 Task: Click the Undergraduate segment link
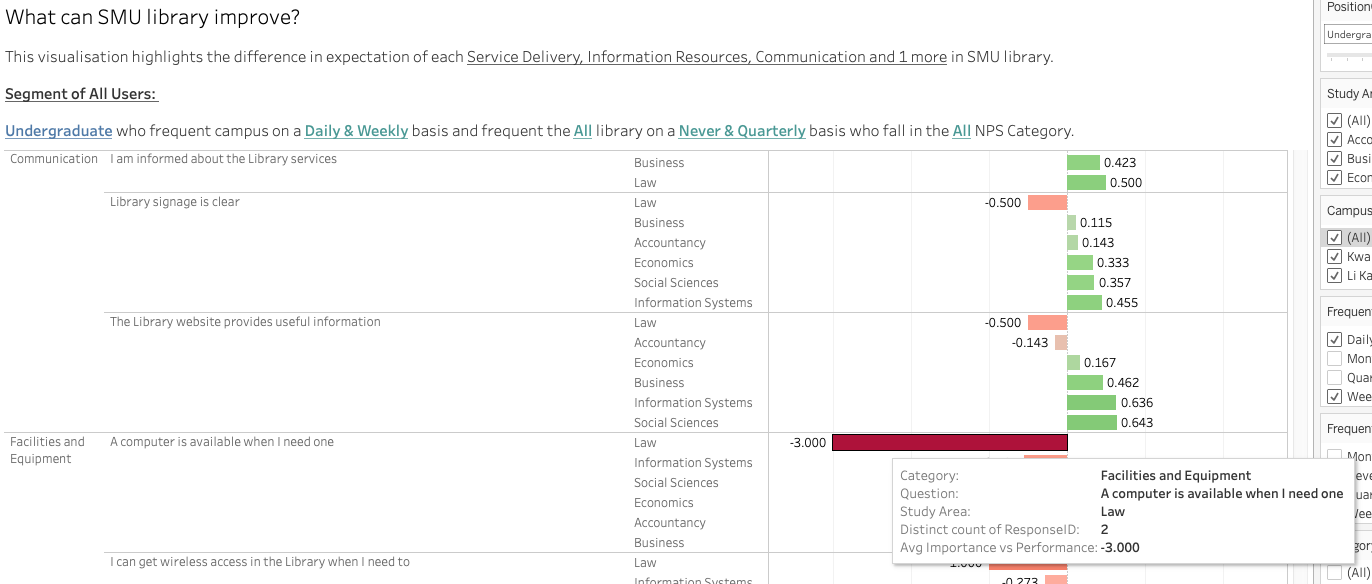(59, 131)
